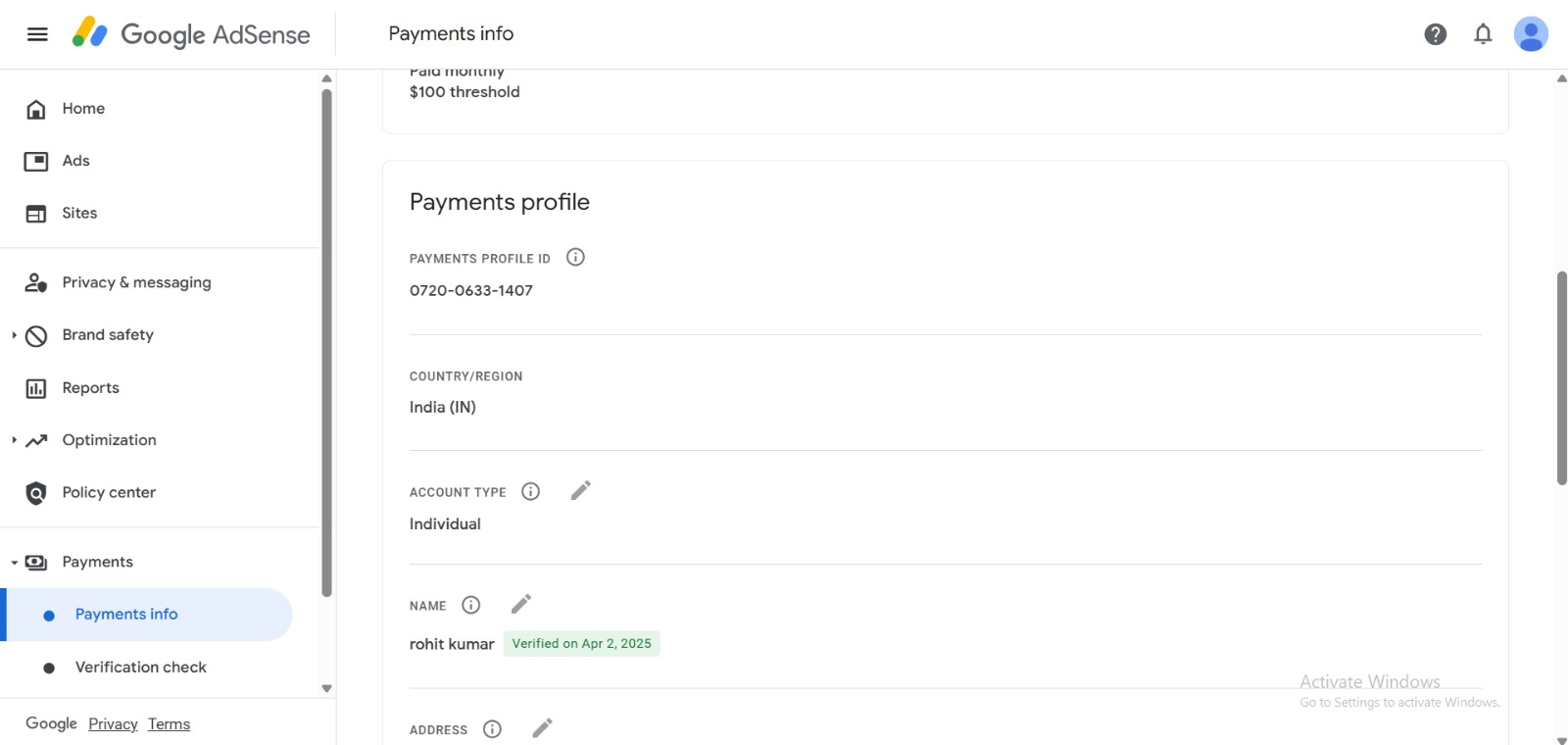Show info about Payments Profile ID

pos(576,257)
